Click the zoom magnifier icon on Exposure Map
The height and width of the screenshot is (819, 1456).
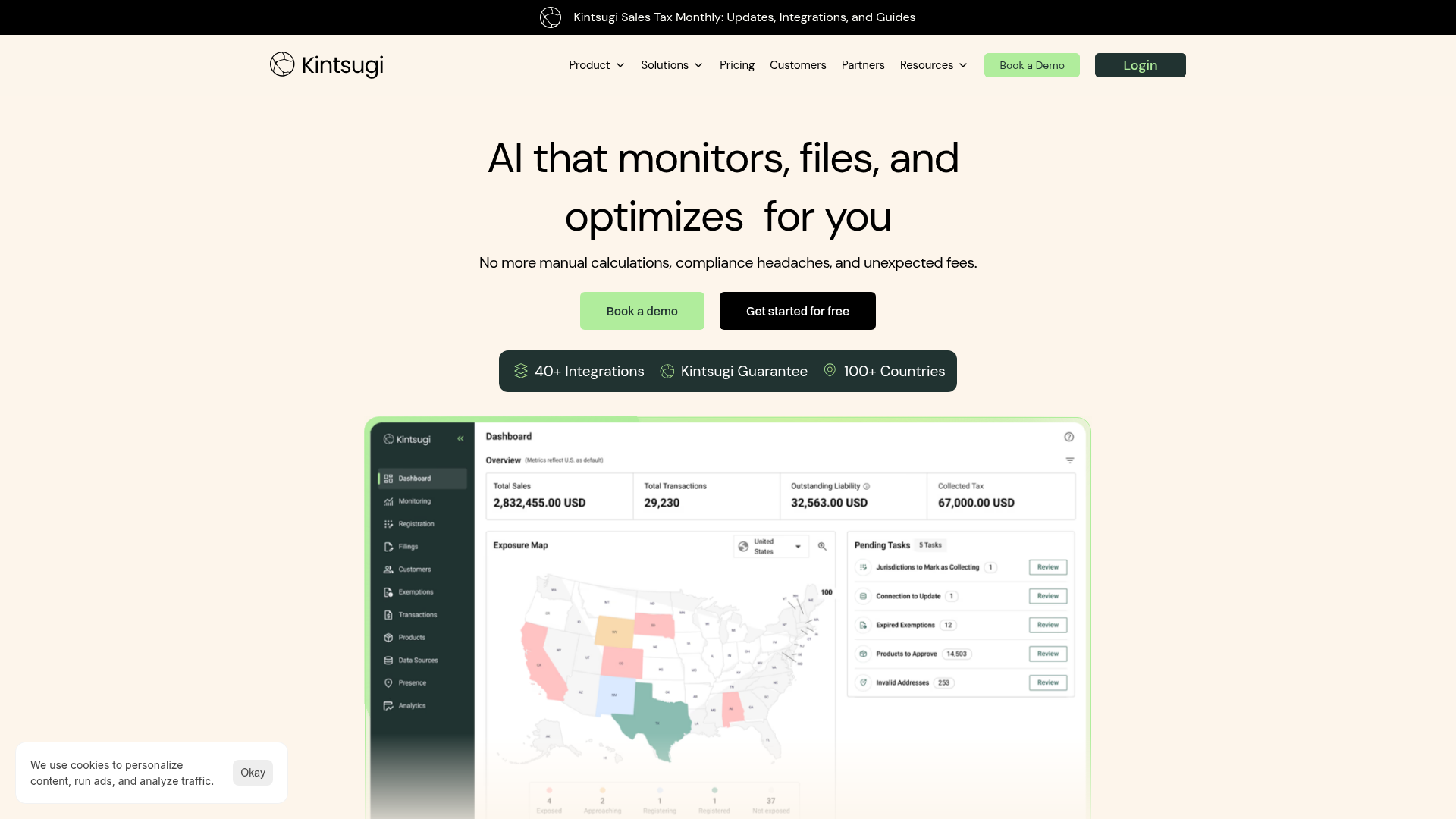click(x=822, y=546)
